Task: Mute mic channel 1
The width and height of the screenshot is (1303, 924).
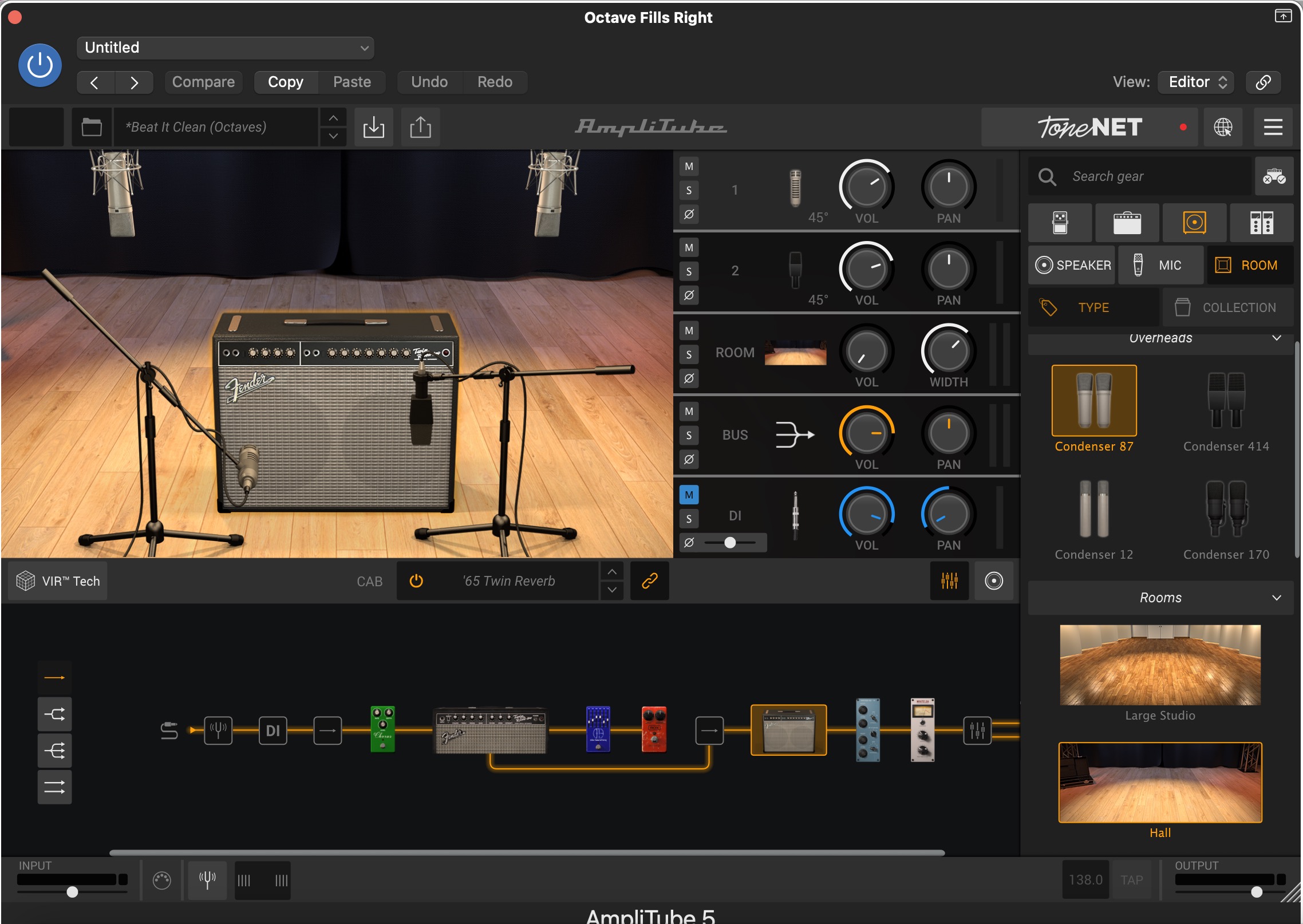Action: (689, 167)
